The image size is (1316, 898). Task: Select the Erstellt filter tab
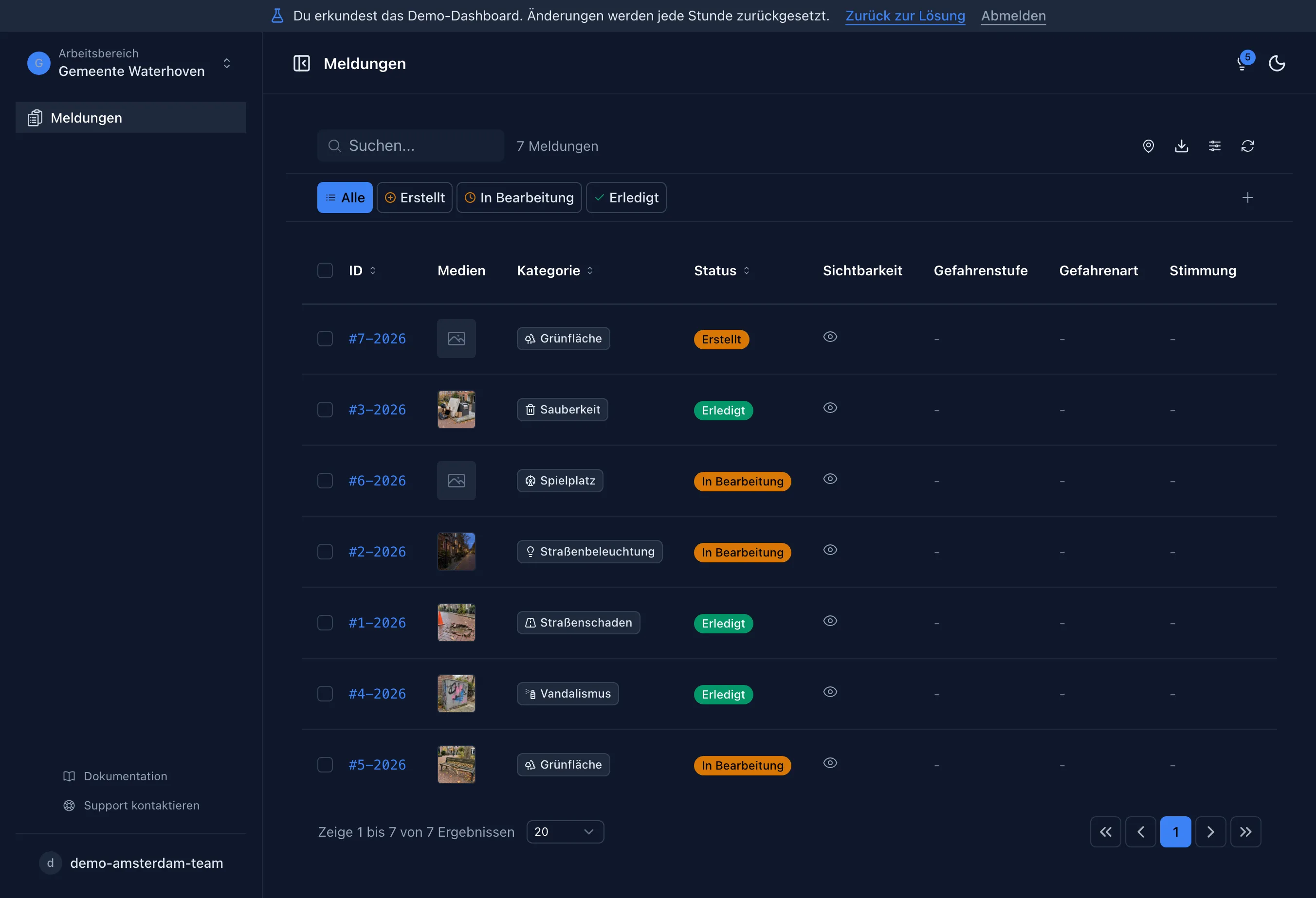click(415, 198)
